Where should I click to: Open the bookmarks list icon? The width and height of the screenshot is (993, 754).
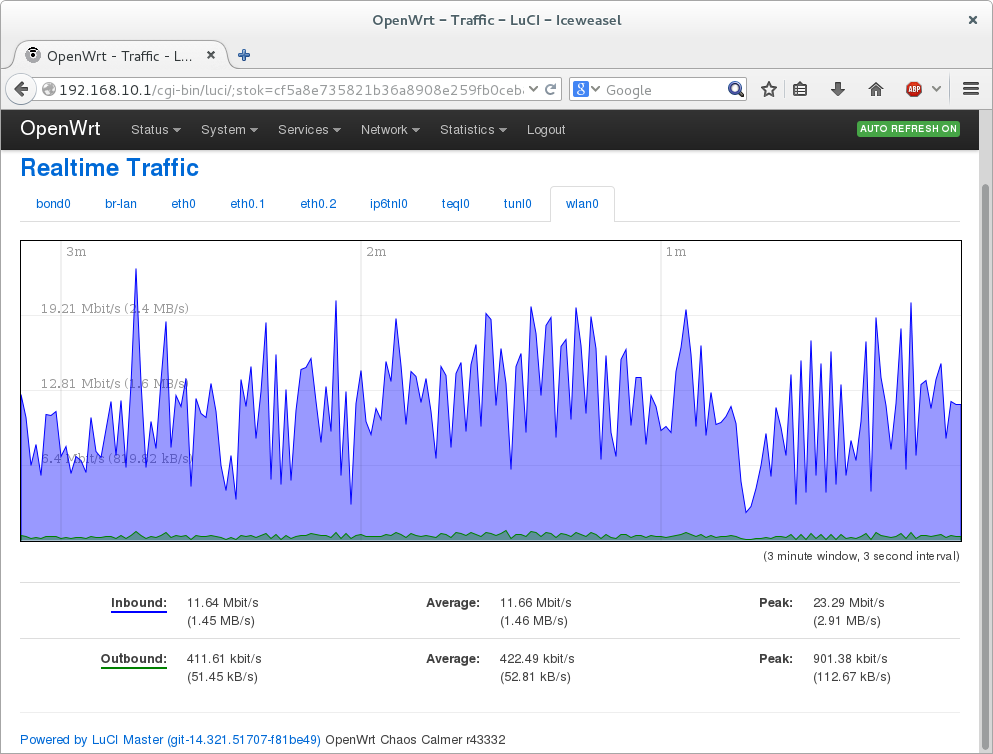coord(800,89)
